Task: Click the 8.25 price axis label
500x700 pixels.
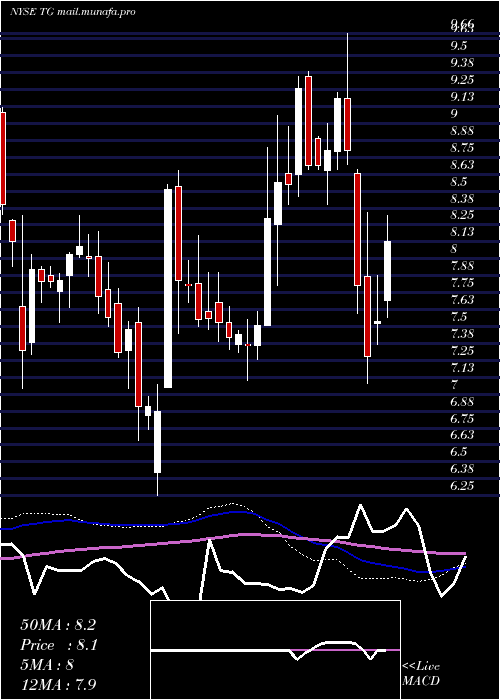Action: (462, 215)
